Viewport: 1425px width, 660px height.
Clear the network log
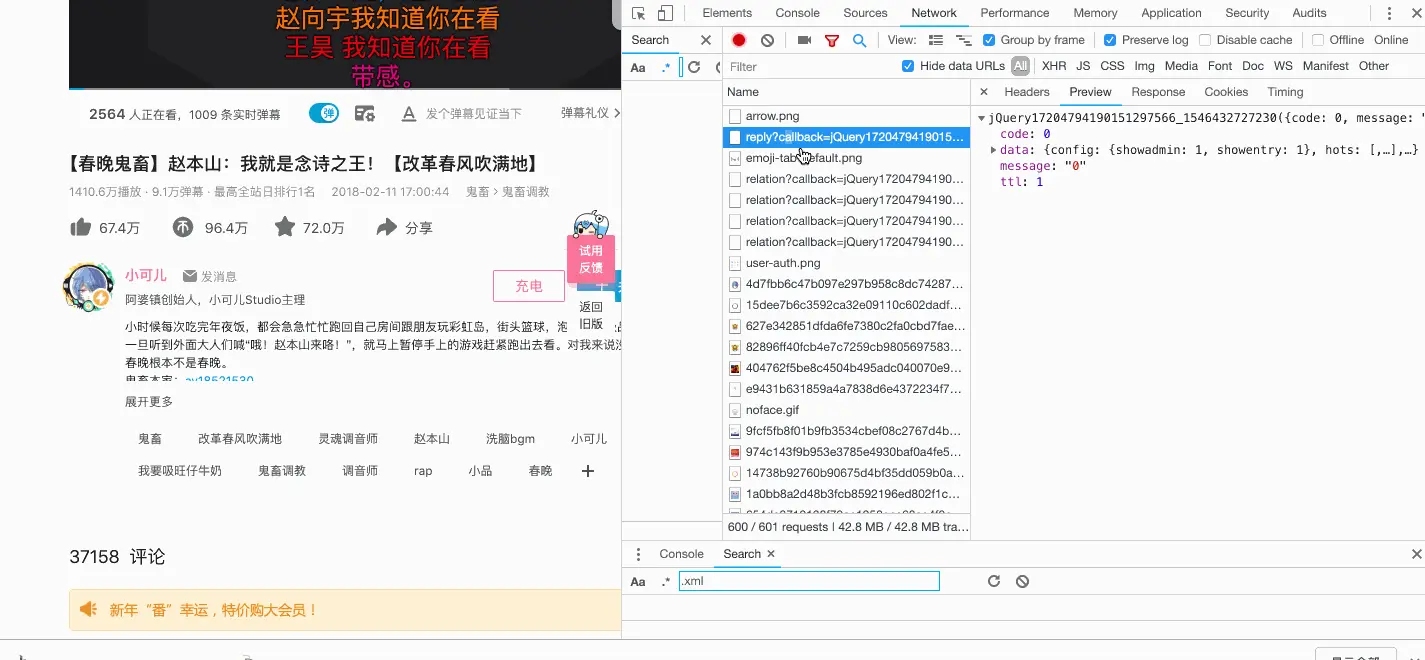point(767,40)
